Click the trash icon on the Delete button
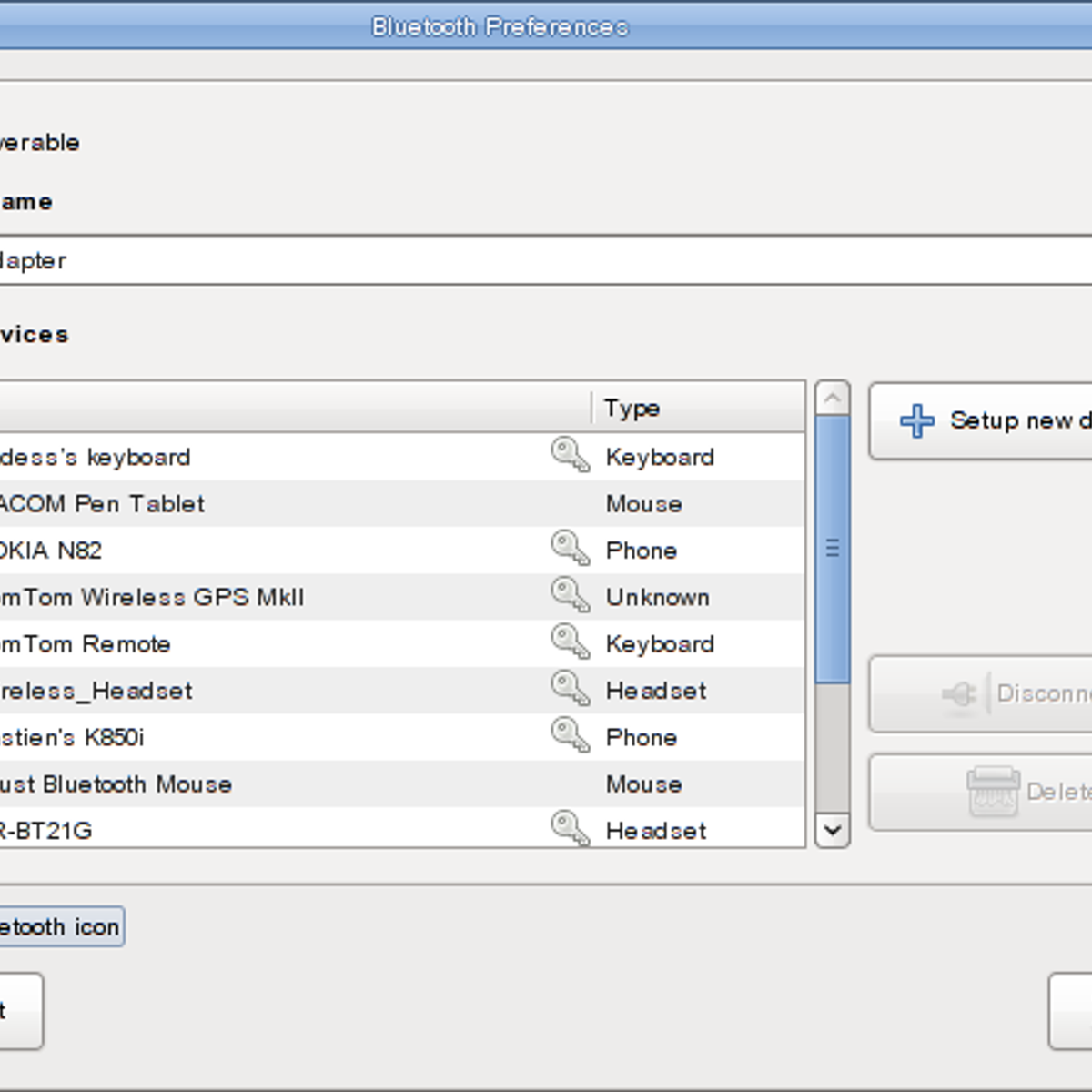 point(993,791)
